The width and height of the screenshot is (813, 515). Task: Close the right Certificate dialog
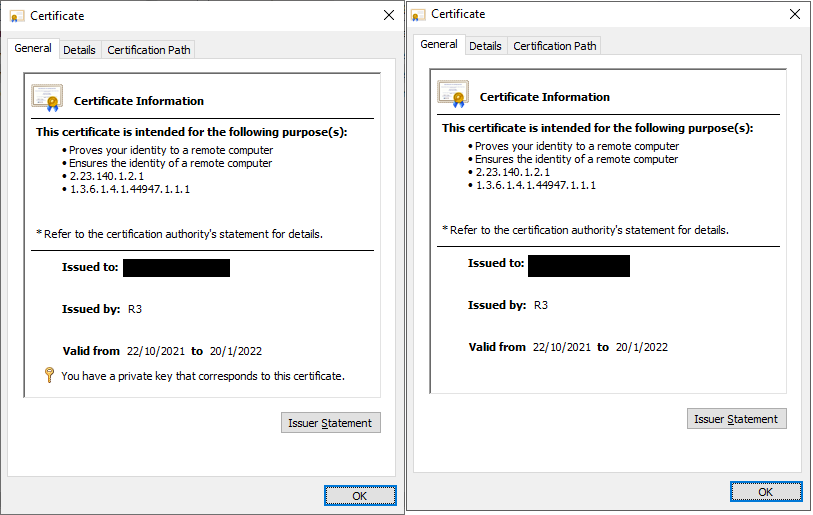(794, 14)
